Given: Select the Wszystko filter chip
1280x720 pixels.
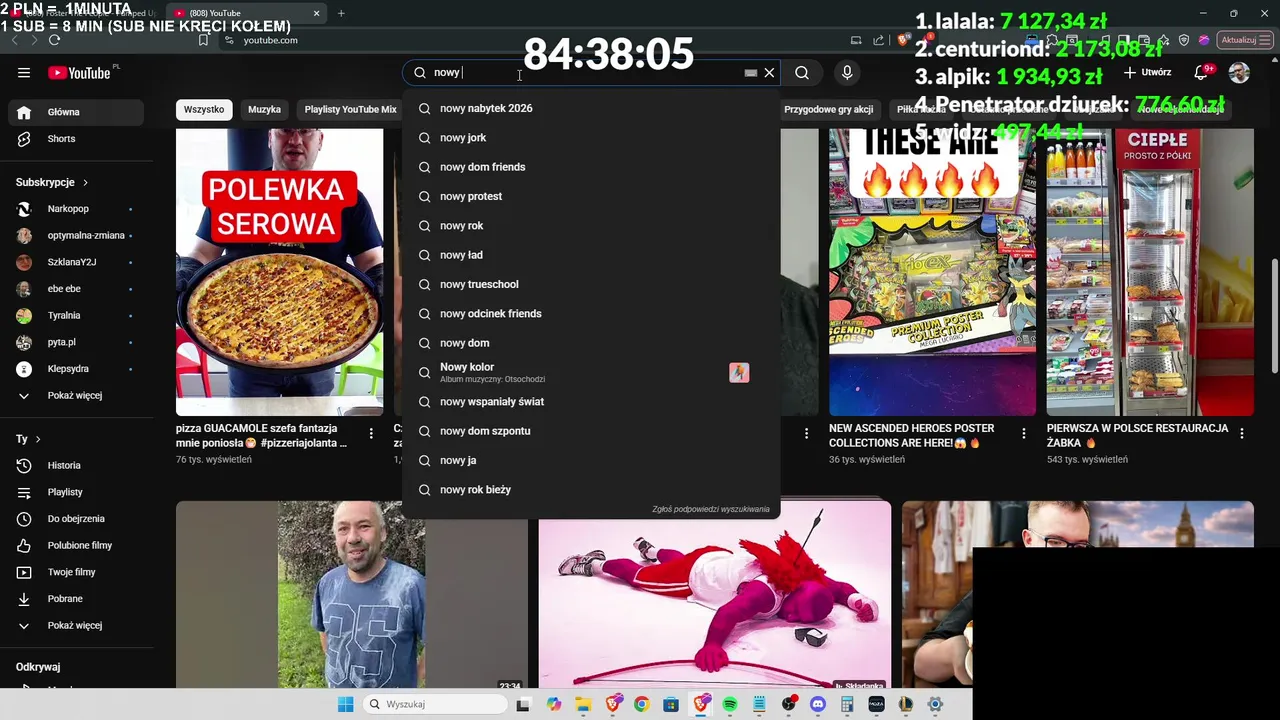Looking at the screenshot, I should [x=204, y=109].
